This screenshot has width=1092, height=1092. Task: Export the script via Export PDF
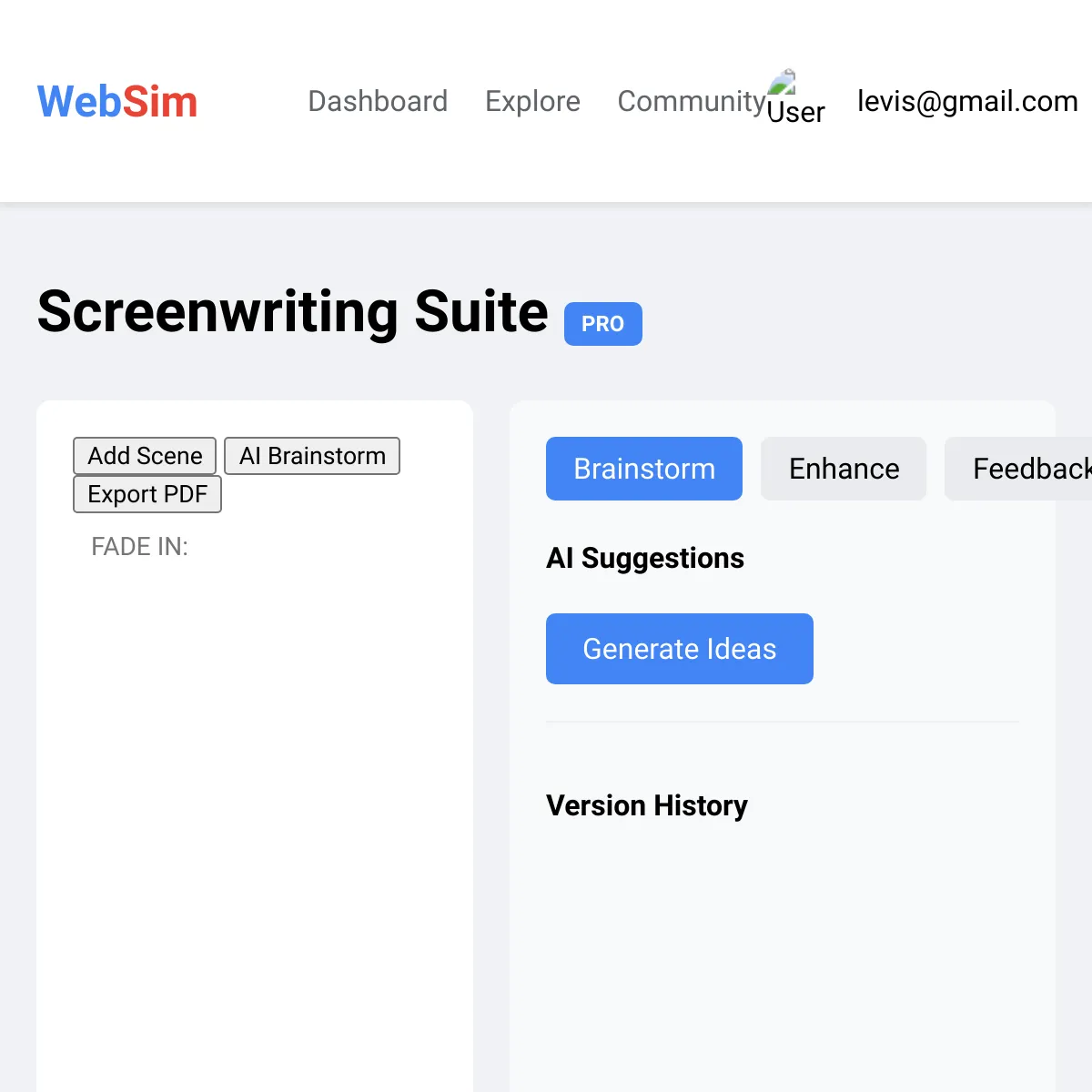[x=147, y=494]
